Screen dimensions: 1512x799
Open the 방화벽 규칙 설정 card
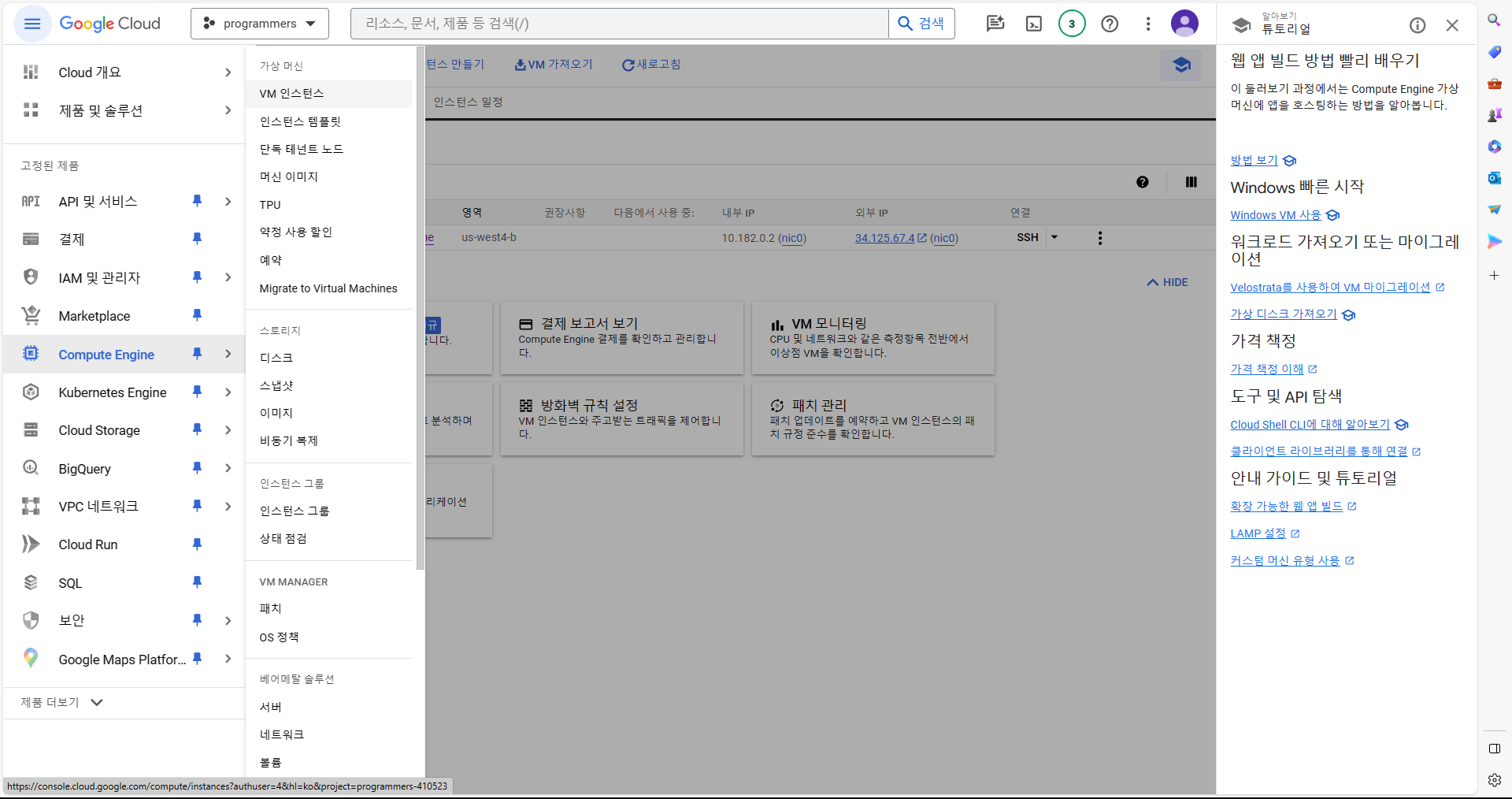[x=622, y=419]
